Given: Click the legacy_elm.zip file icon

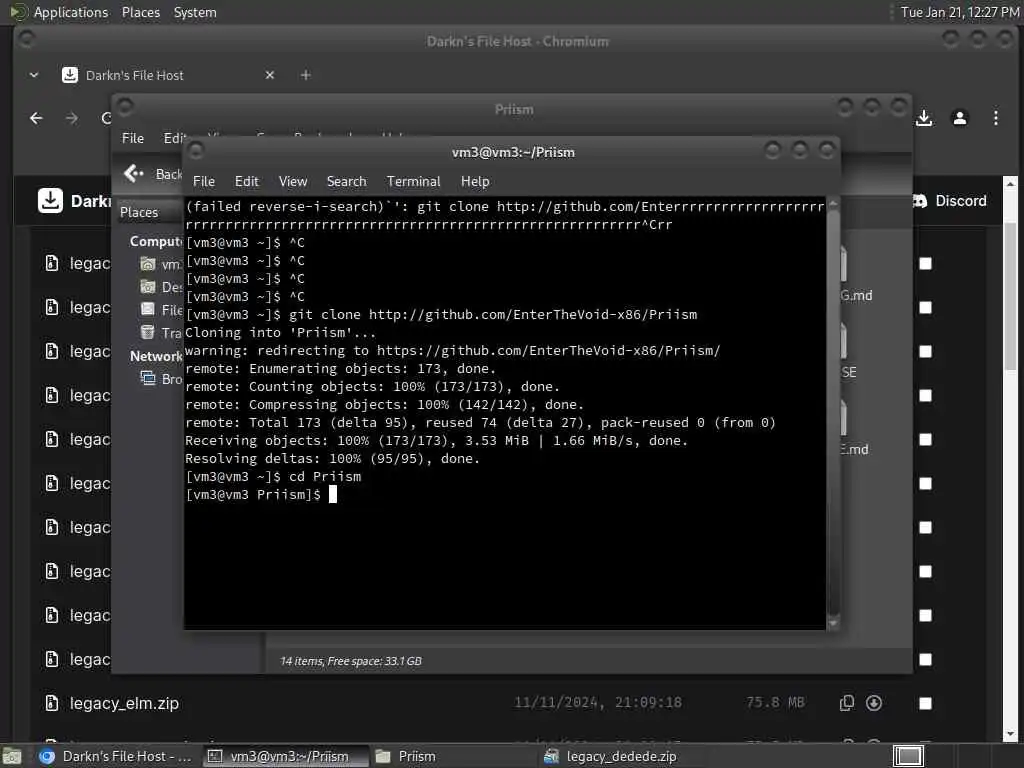Looking at the screenshot, I should pos(52,703).
